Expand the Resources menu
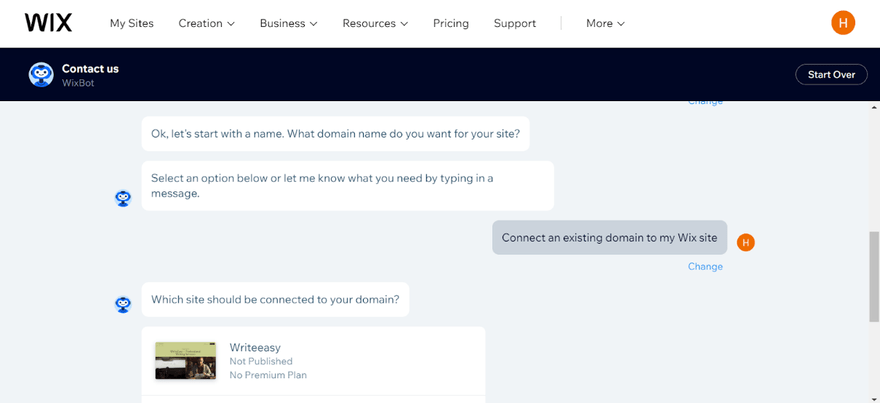 pos(375,24)
